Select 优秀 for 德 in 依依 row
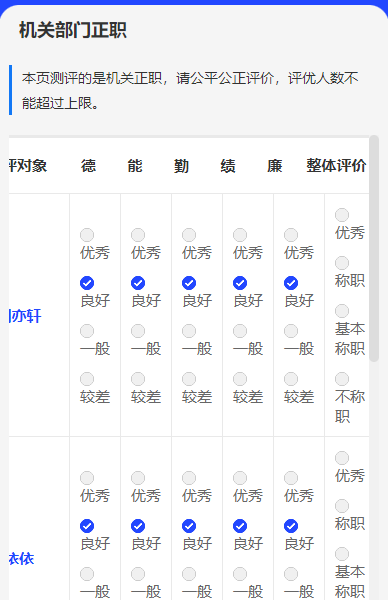The width and height of the screenshot is (388, 600). (87, 478)
